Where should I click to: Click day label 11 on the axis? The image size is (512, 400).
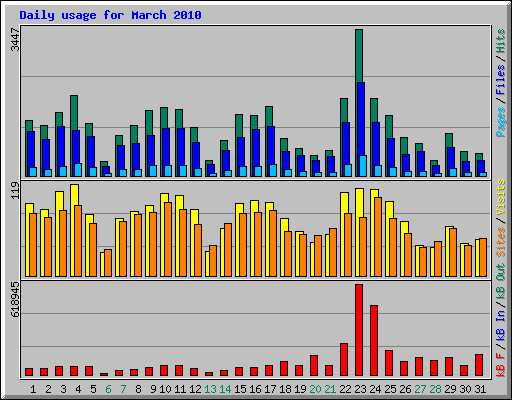point(180,389)
